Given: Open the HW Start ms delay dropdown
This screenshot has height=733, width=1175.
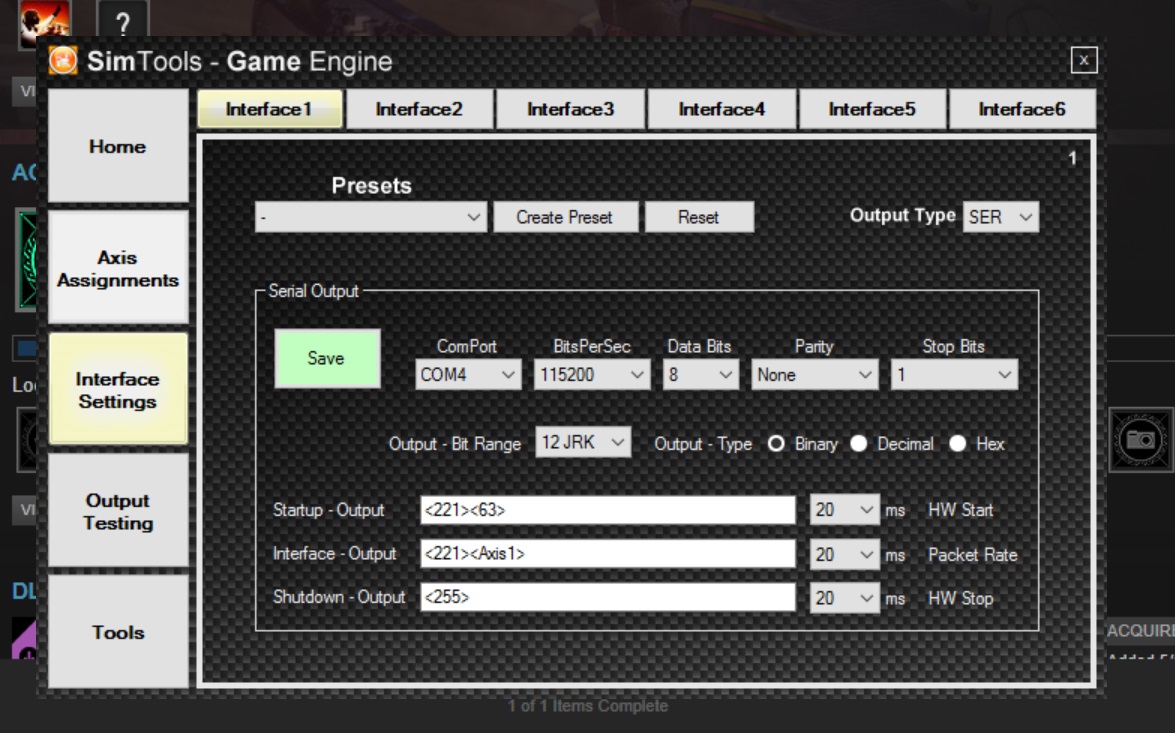Looking at the screenshot, I should 845,510.
